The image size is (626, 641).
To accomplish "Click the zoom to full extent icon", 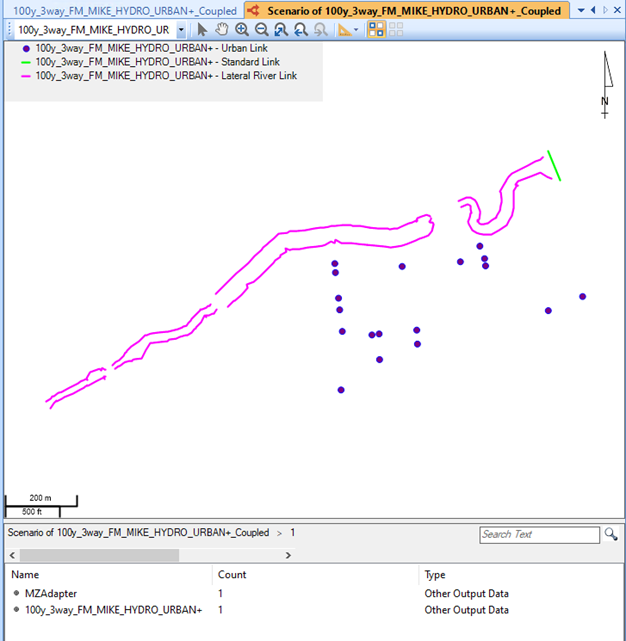I will [x=281, y=29].
